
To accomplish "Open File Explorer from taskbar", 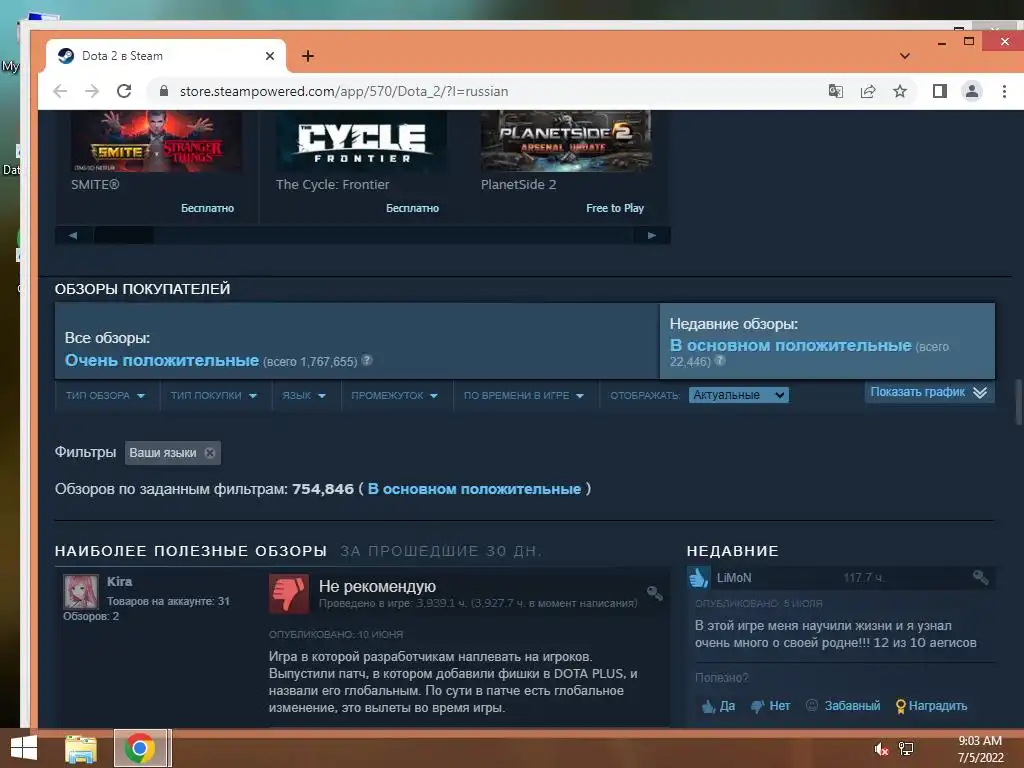I will coord(81,748).
